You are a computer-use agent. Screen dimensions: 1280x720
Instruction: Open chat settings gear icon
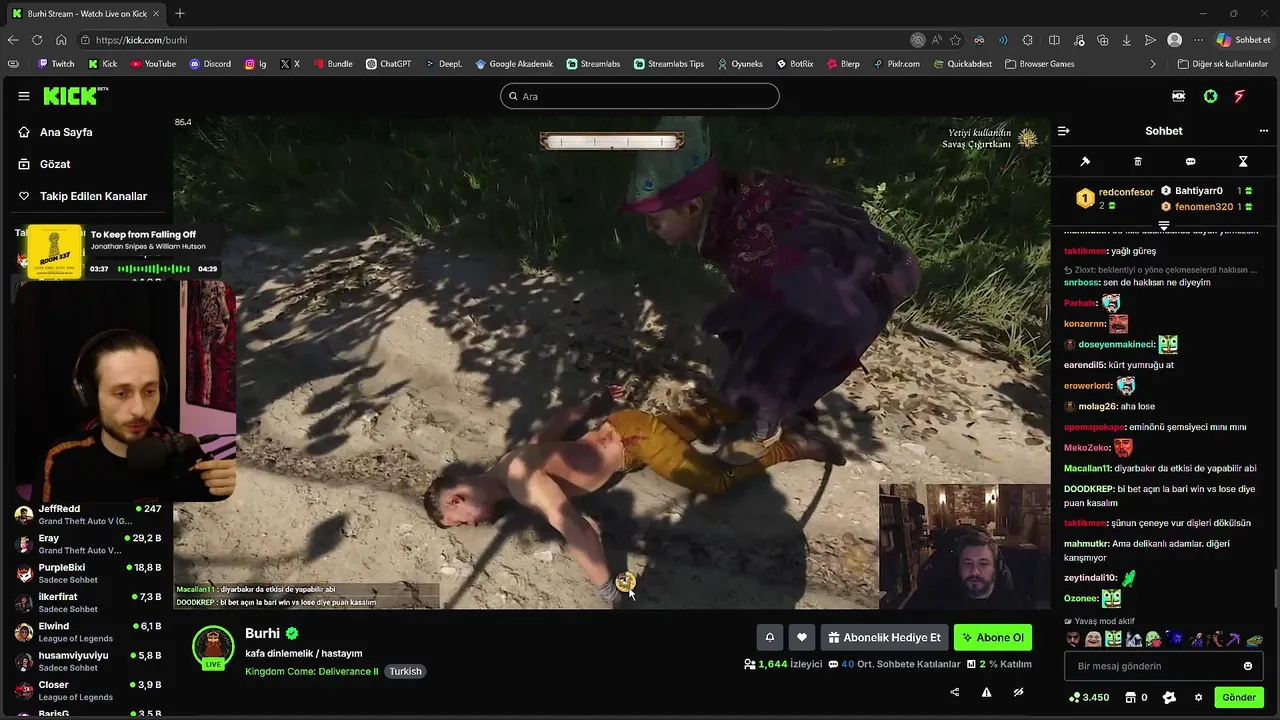click(x=1199, y=697)
